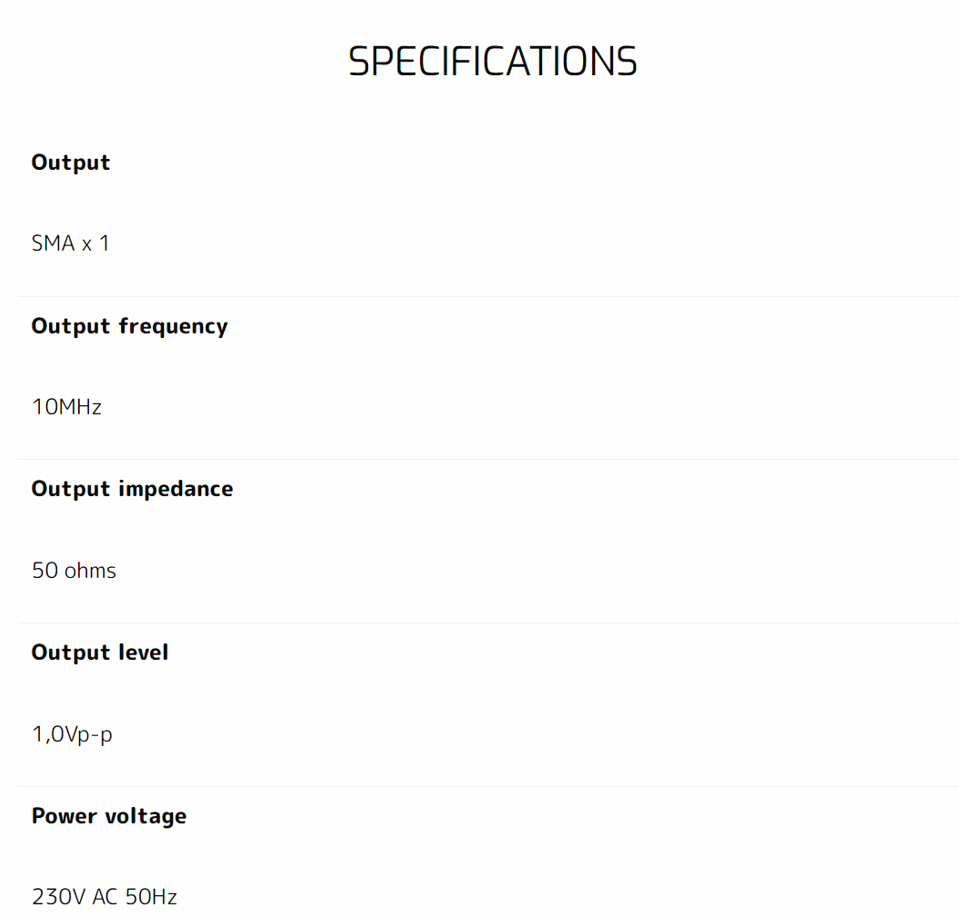Select the Output level label
The width and height of the screenshot is (959, 918).
[x=99, y=652]
